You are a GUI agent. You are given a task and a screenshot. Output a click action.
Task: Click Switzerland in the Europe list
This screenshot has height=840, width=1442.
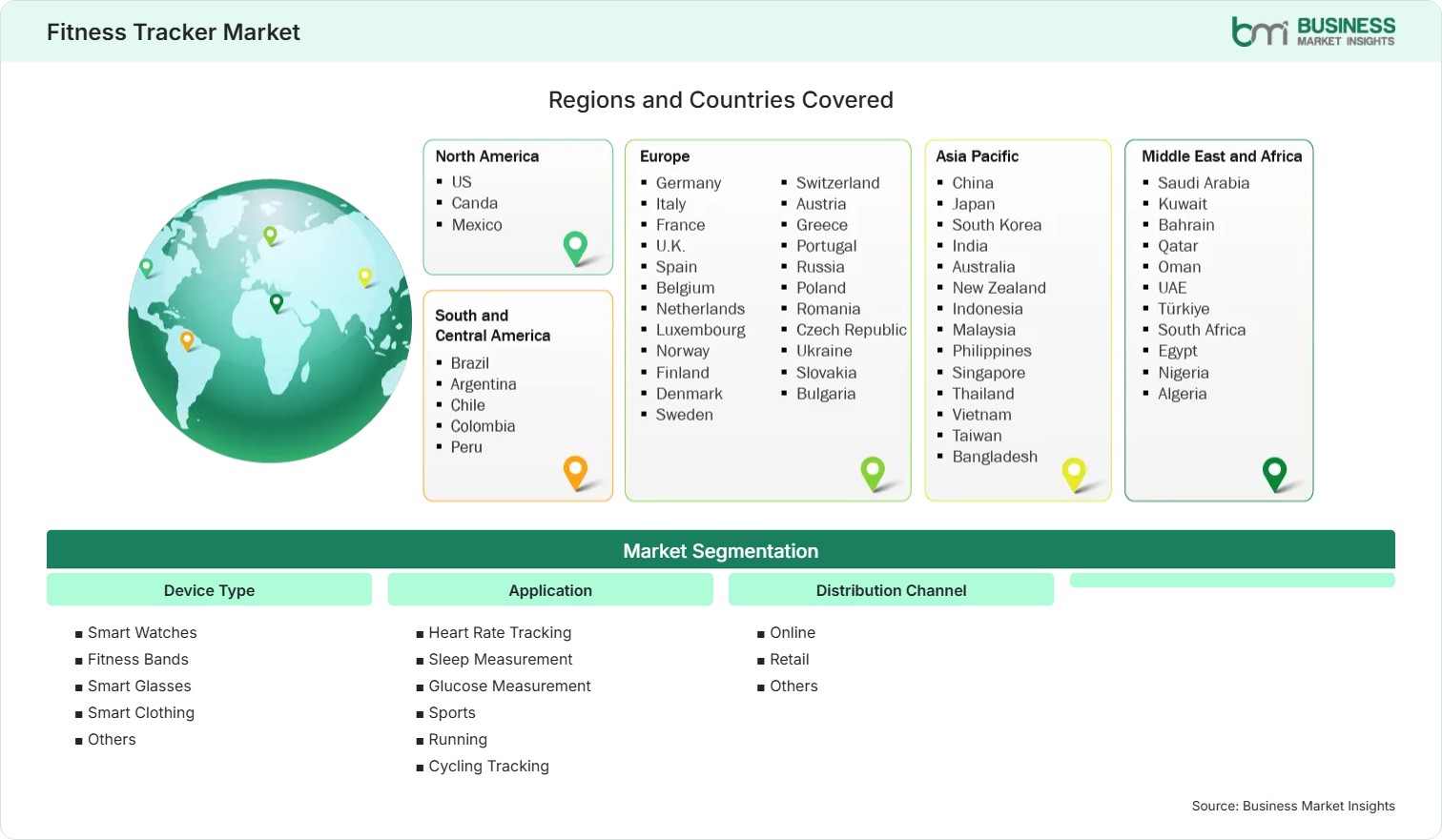pyautogui.click(x=838, y=183)
